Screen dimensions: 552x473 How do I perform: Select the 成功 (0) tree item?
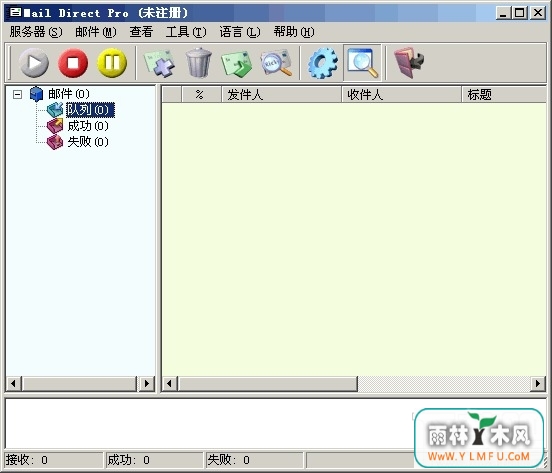(x=88, y=126)
